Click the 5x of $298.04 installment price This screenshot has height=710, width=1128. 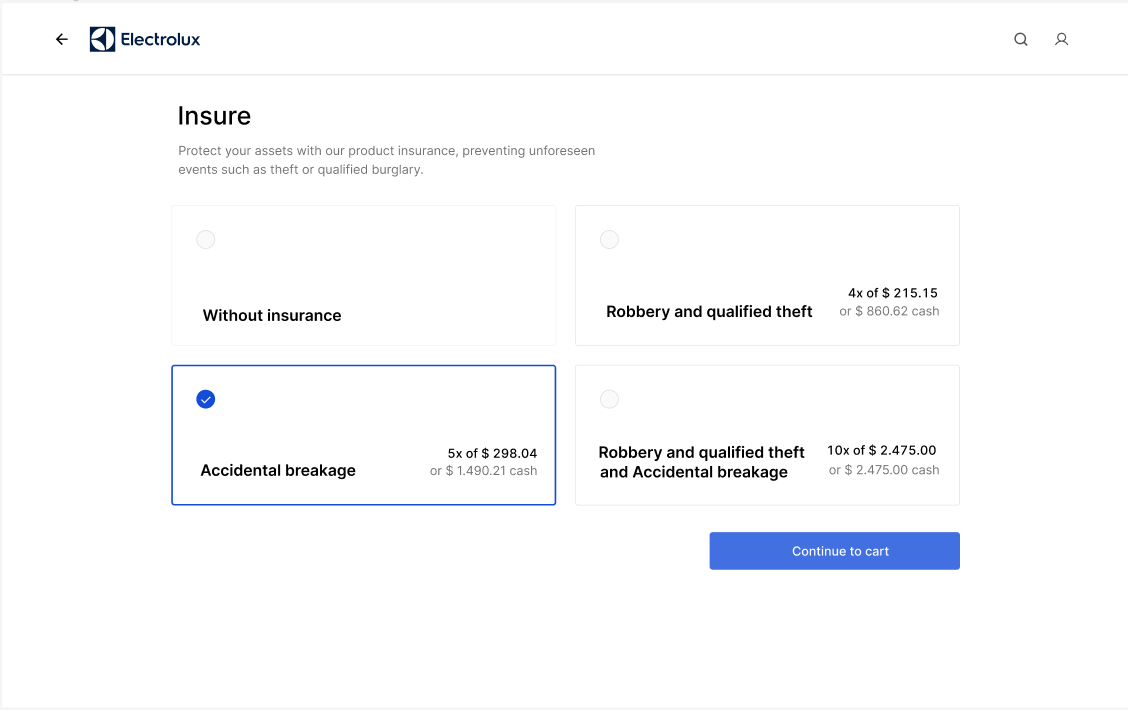click(492, 452)
